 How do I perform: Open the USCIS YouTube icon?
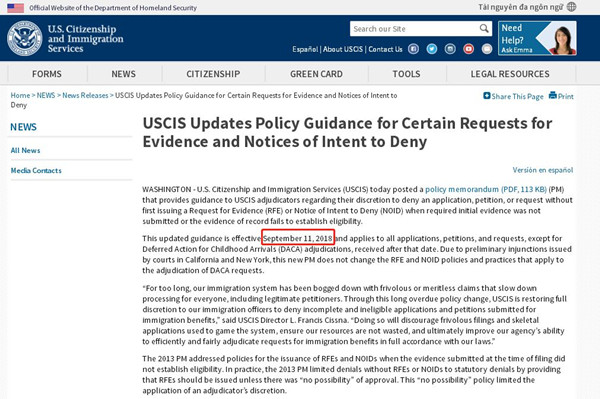pos(468,49)
